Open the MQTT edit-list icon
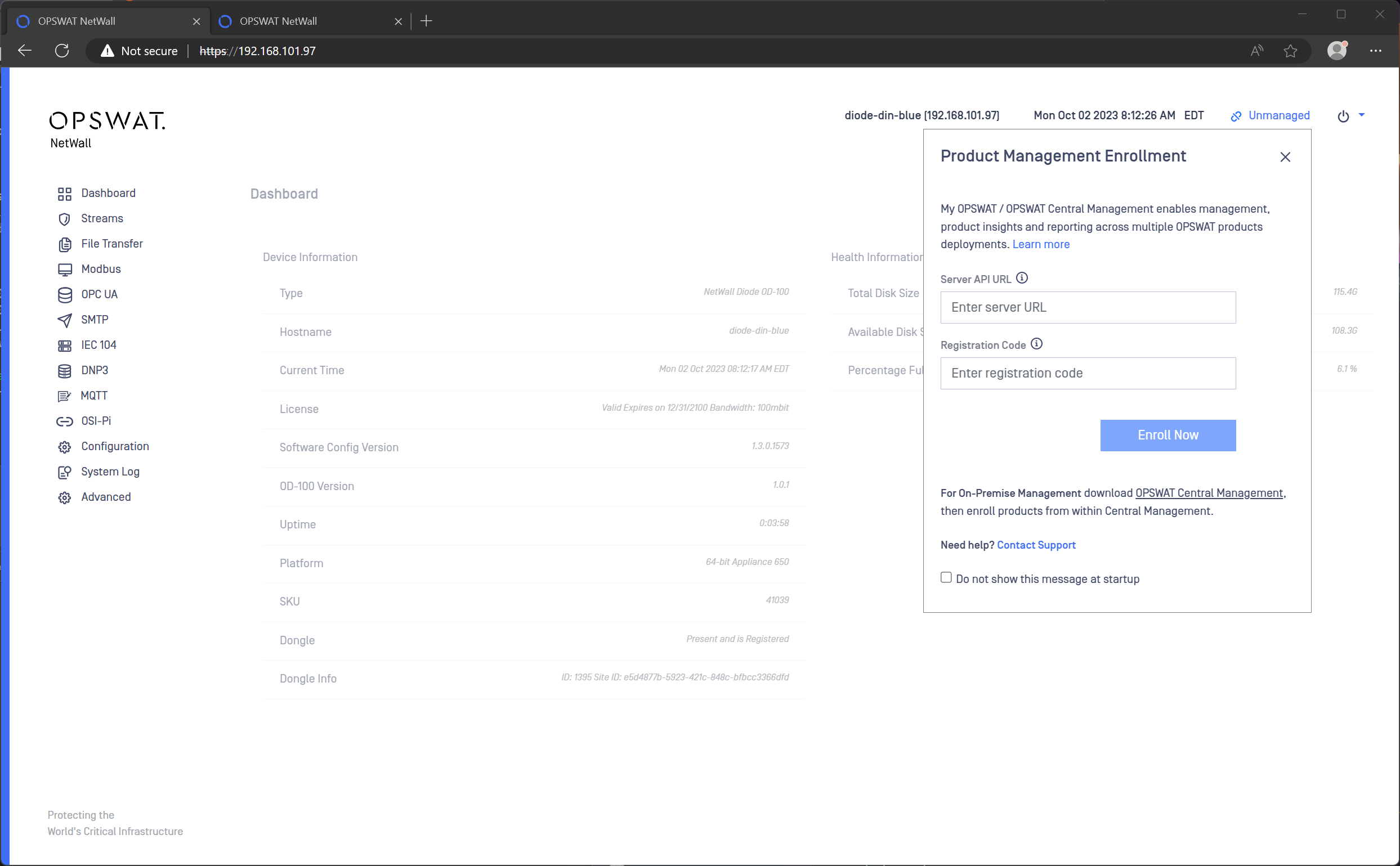Viewport: 1400px width, 866px height. (x=64, y=396)
